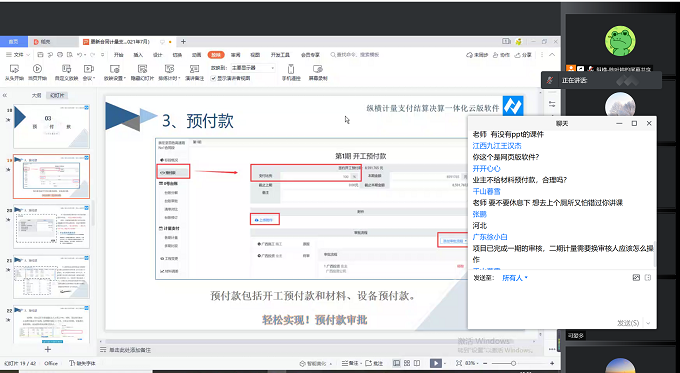
Task: Click the 隐藏幻灯片 (hide slide) icon
Action: click(142, 69)
